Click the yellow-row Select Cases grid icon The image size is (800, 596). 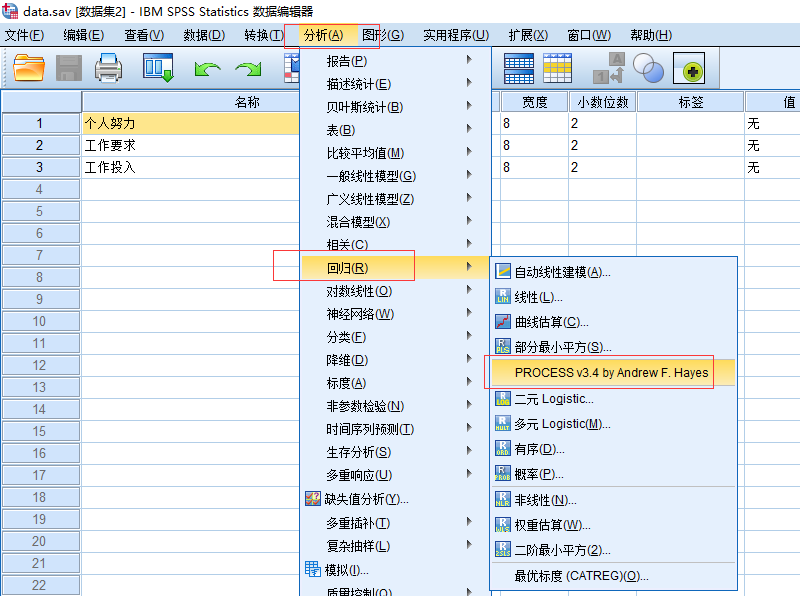(x=558, y=68)
